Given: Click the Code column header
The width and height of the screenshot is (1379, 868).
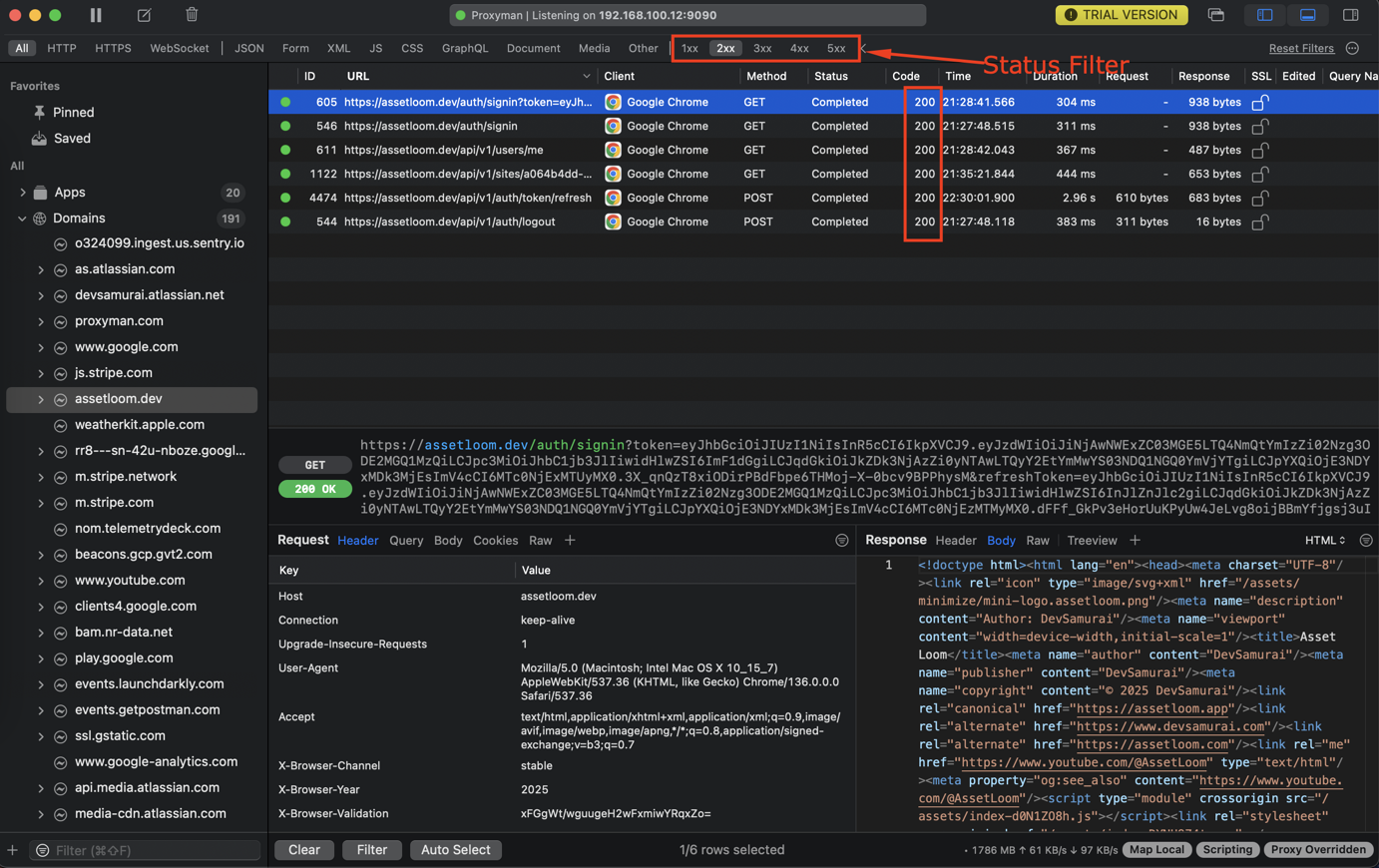Looking at the screenshot, I should click(906, 77).
